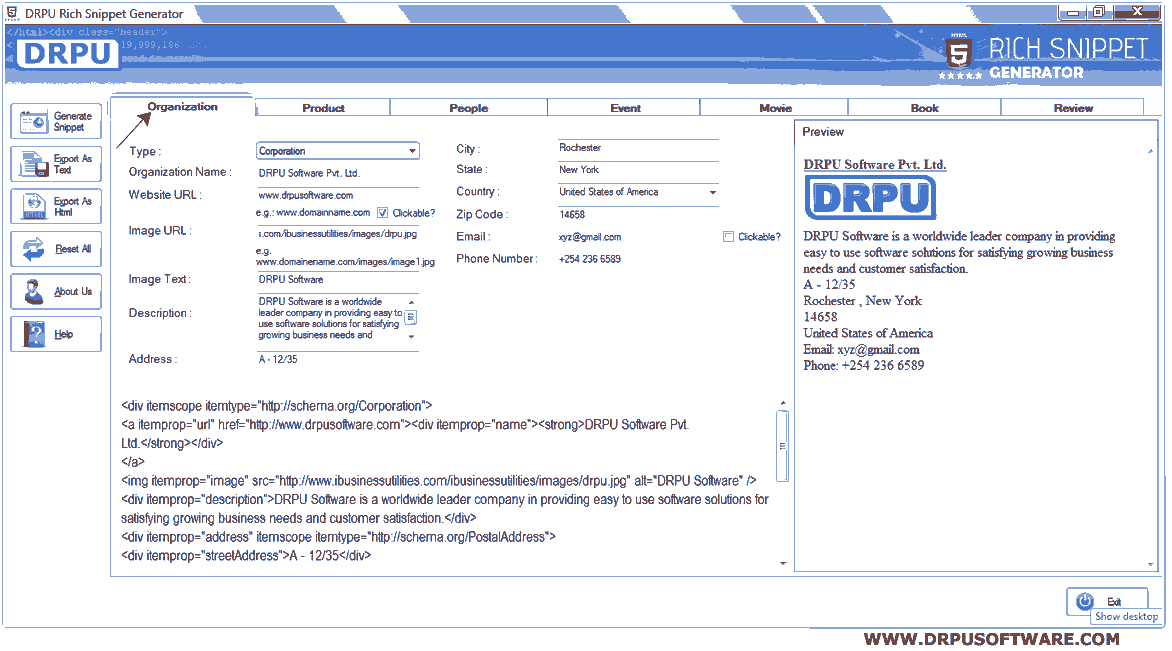
Task: Click the Generate Snippet button label
Action: (x=73, y=122)
